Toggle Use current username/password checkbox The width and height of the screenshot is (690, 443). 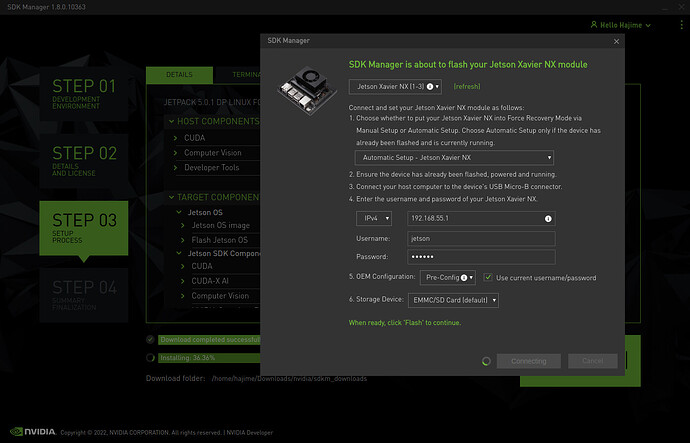[488, 277]
